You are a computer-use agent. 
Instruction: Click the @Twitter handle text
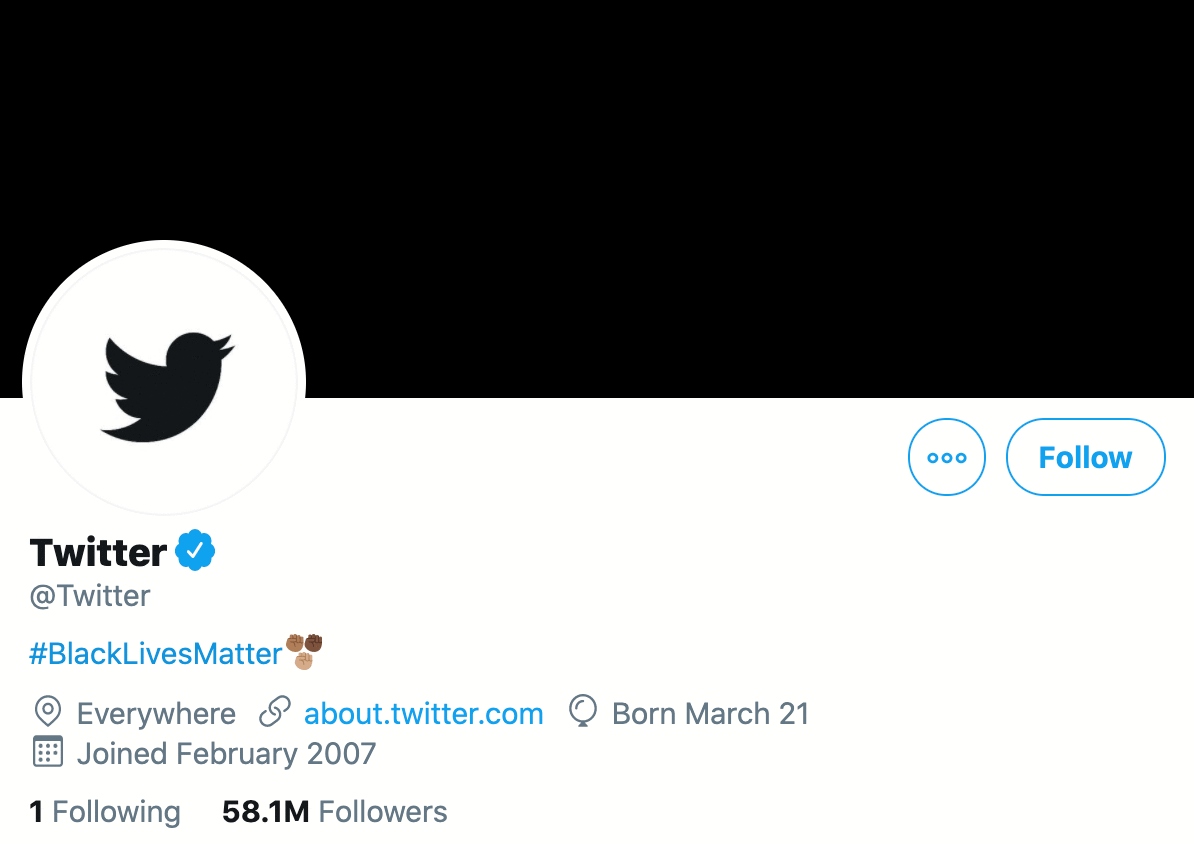point(90,596)
